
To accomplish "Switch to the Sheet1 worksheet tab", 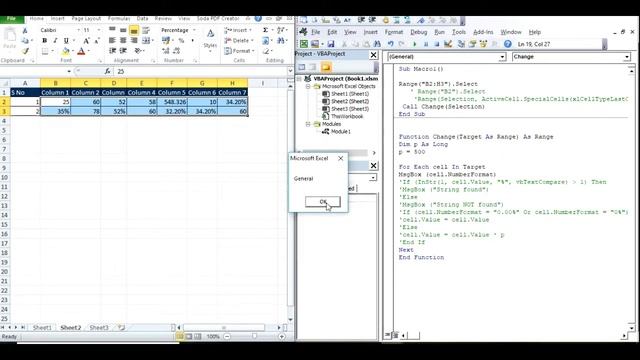I will click(42, 327).
